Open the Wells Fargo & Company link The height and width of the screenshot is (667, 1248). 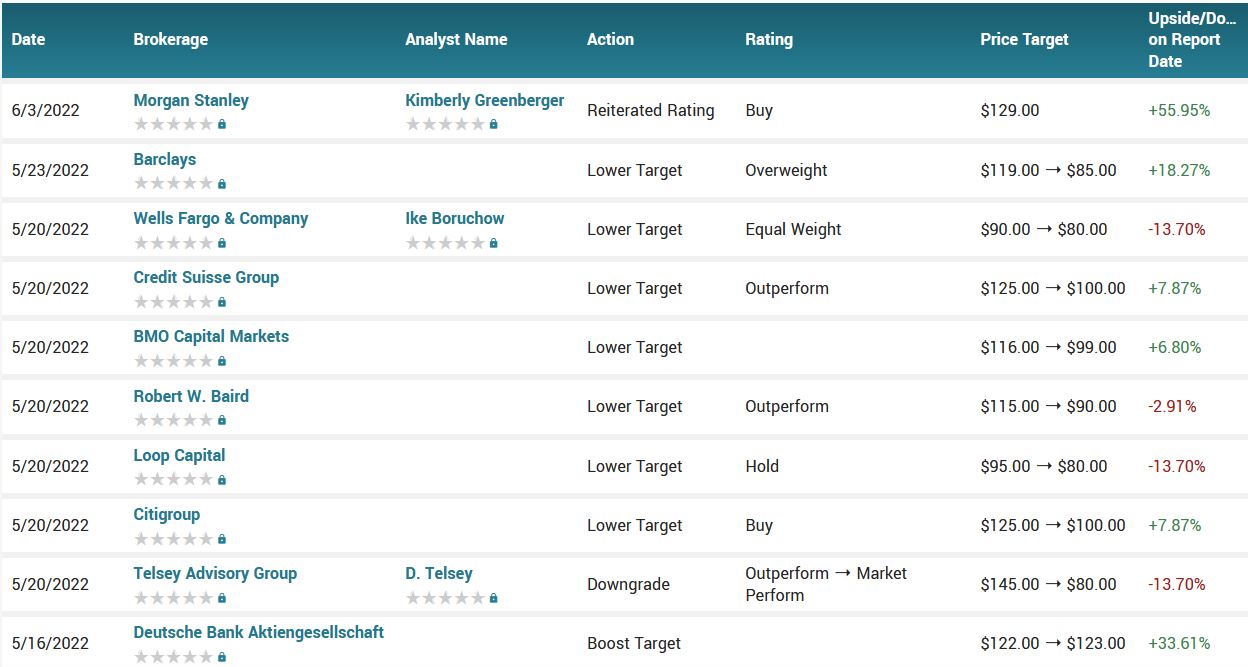pos(221,218)
